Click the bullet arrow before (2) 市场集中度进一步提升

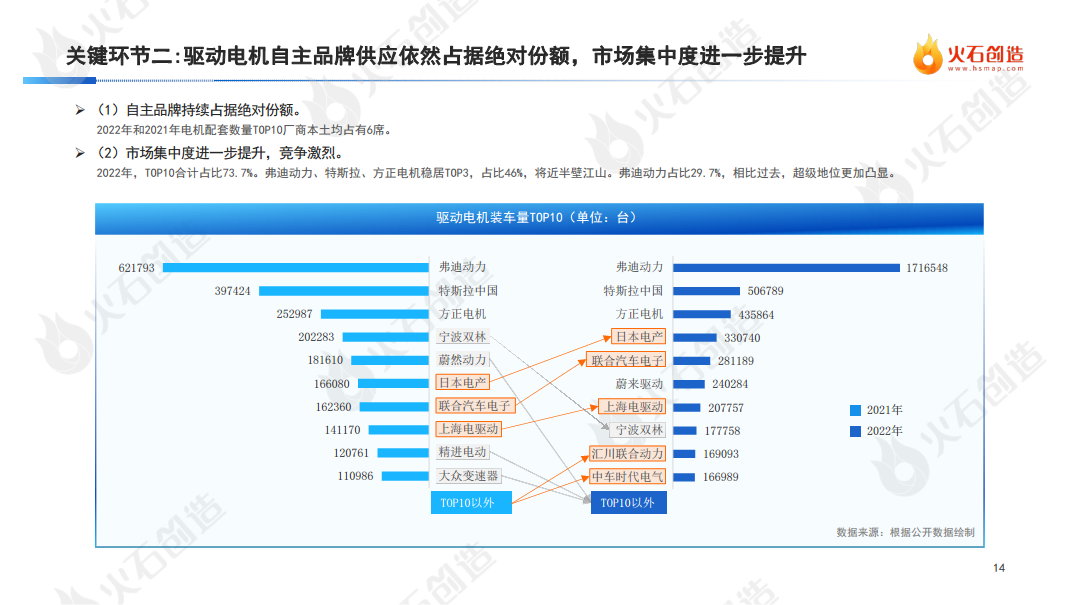tap(80, 152)
